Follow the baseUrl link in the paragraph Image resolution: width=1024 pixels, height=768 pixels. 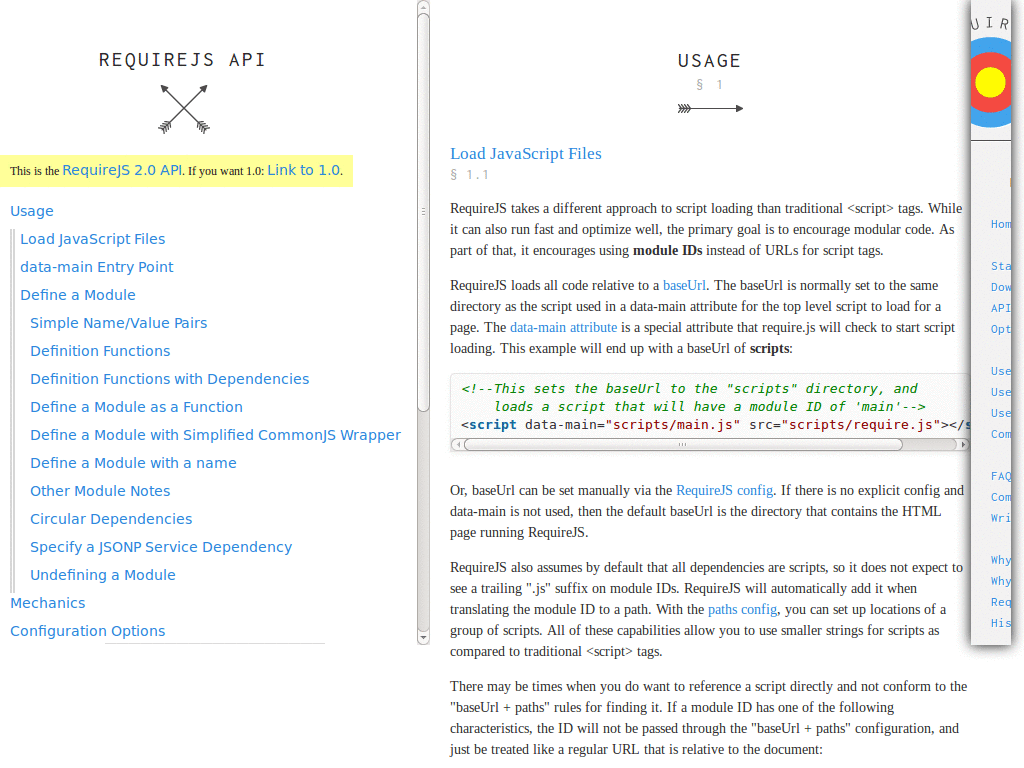click(x=684, y=286)
